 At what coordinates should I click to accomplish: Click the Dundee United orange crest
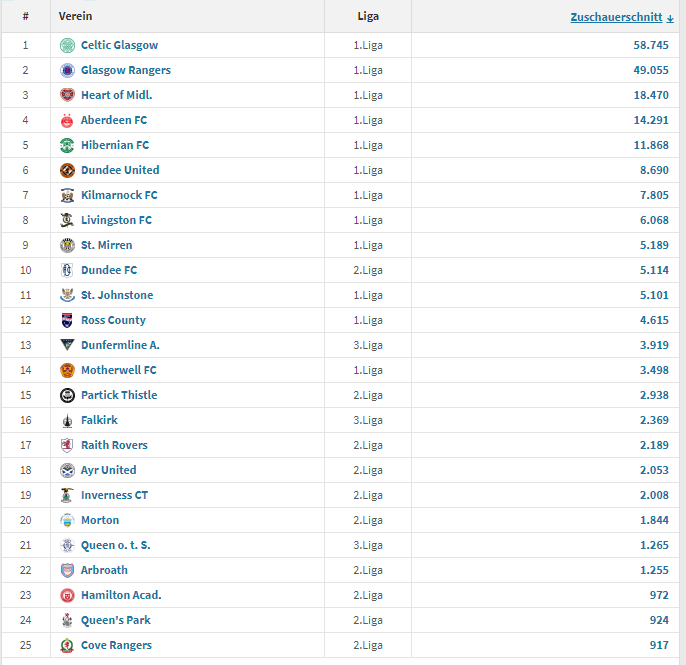pos(67,170)
